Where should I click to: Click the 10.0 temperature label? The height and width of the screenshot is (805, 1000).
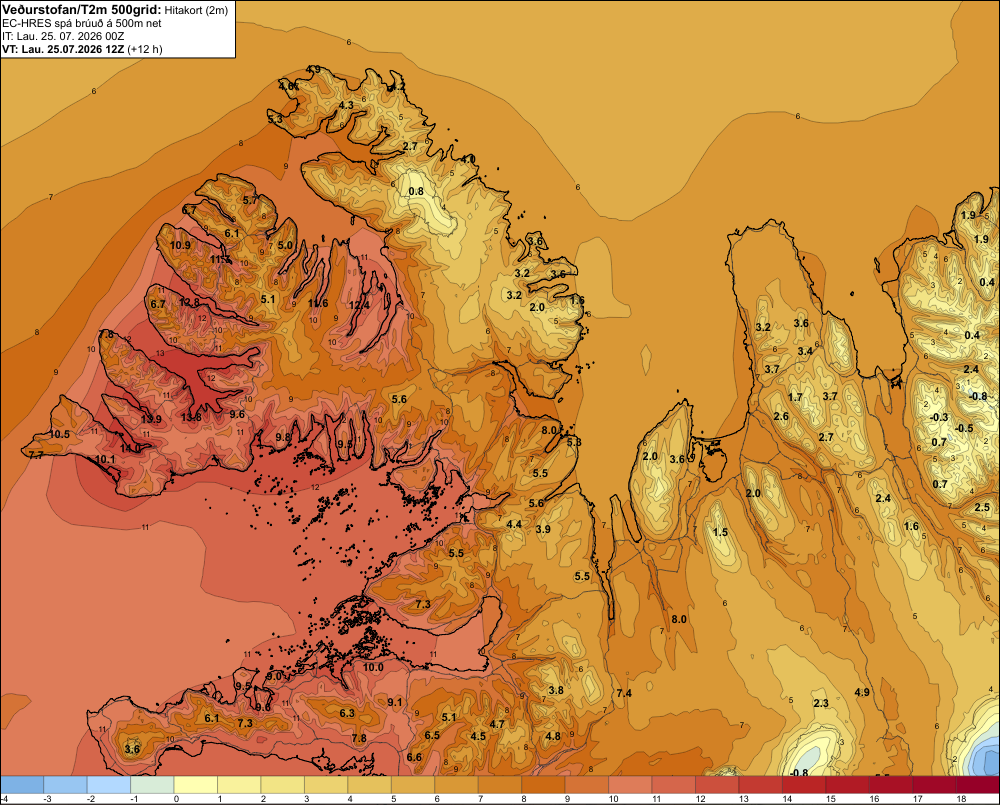coord(373,667)
